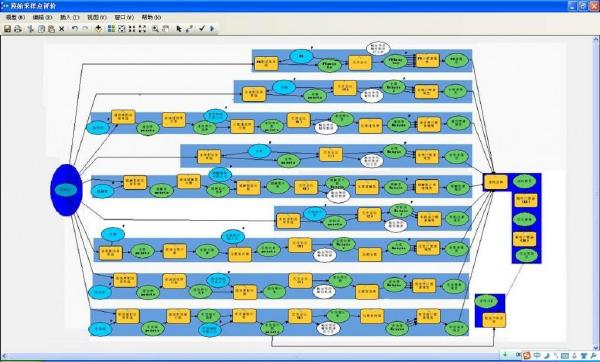Open the Sogou input method tray icon

pyautogui.click(x=527, y=355)
